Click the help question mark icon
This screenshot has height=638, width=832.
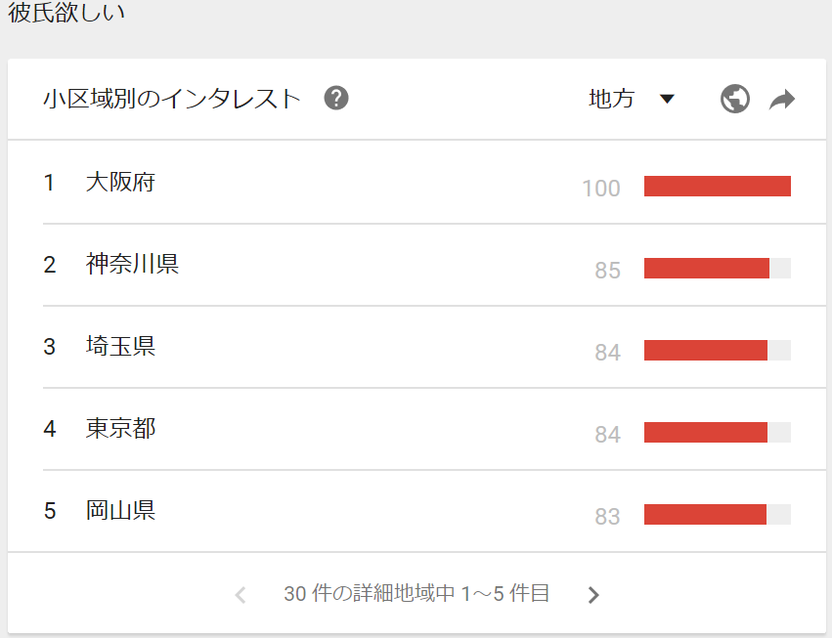tap(336, 98)
